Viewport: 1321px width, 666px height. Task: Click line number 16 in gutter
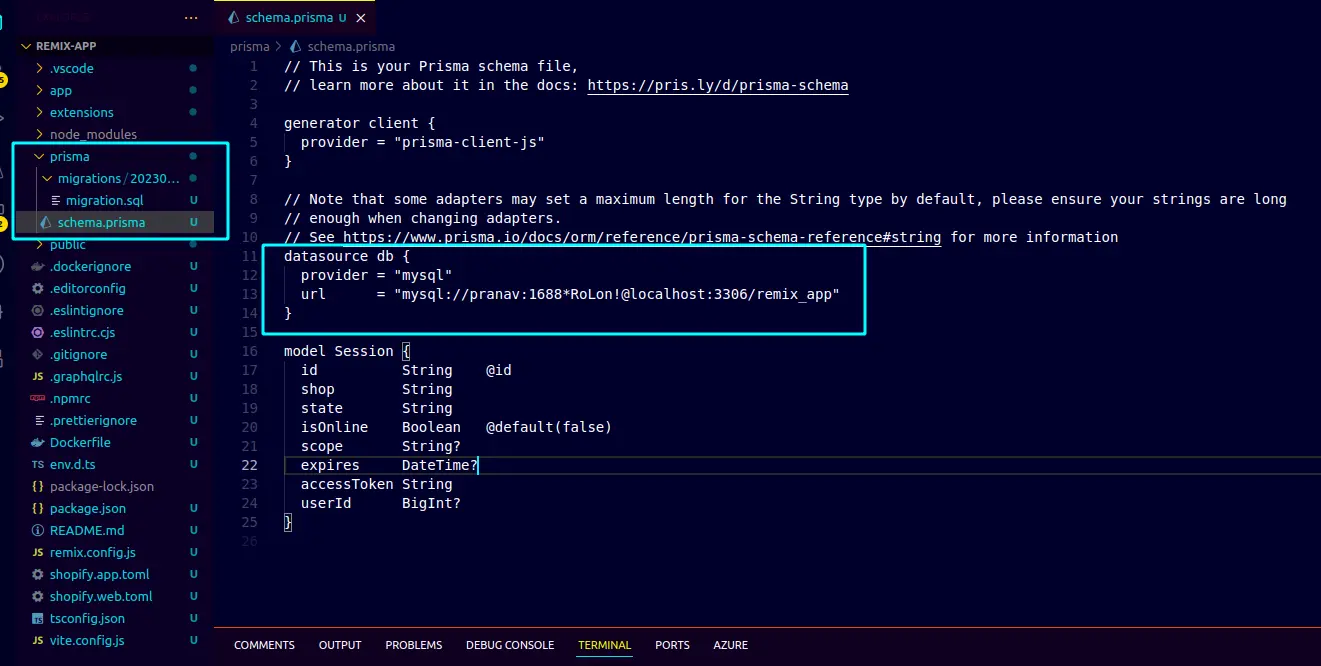pos(249,351)
